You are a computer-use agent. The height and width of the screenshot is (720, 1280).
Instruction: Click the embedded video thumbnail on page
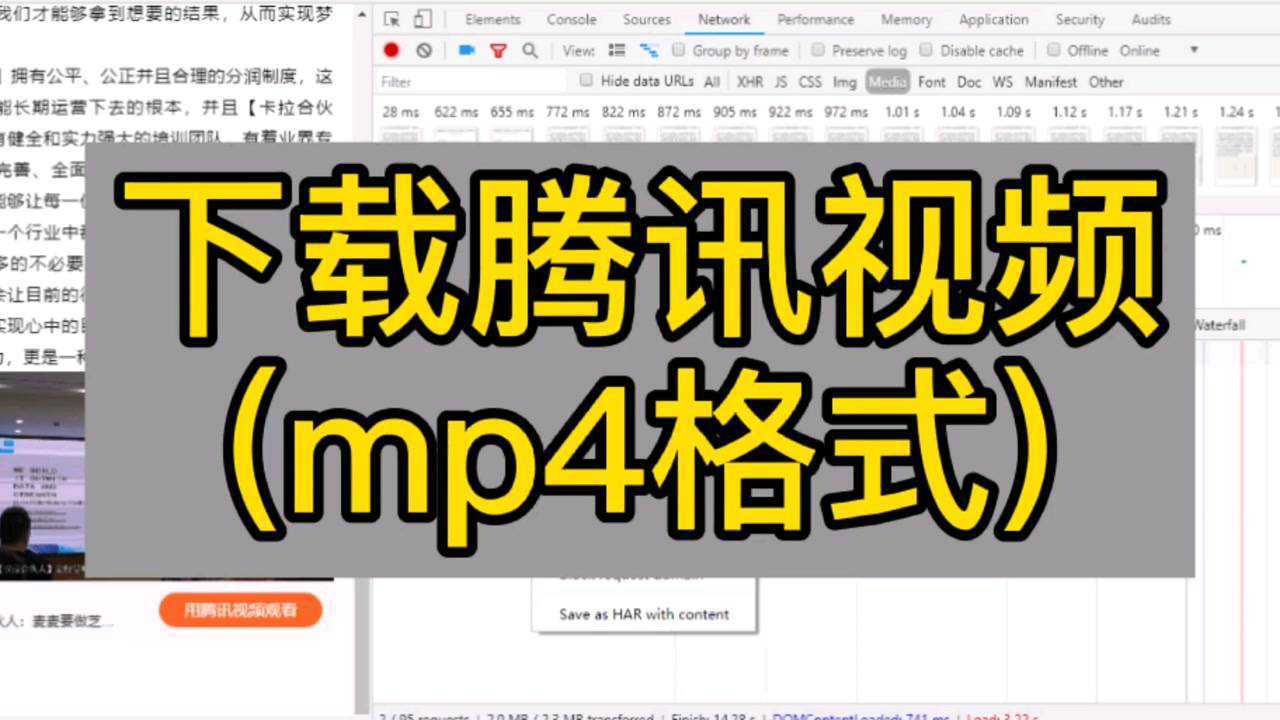42,476
